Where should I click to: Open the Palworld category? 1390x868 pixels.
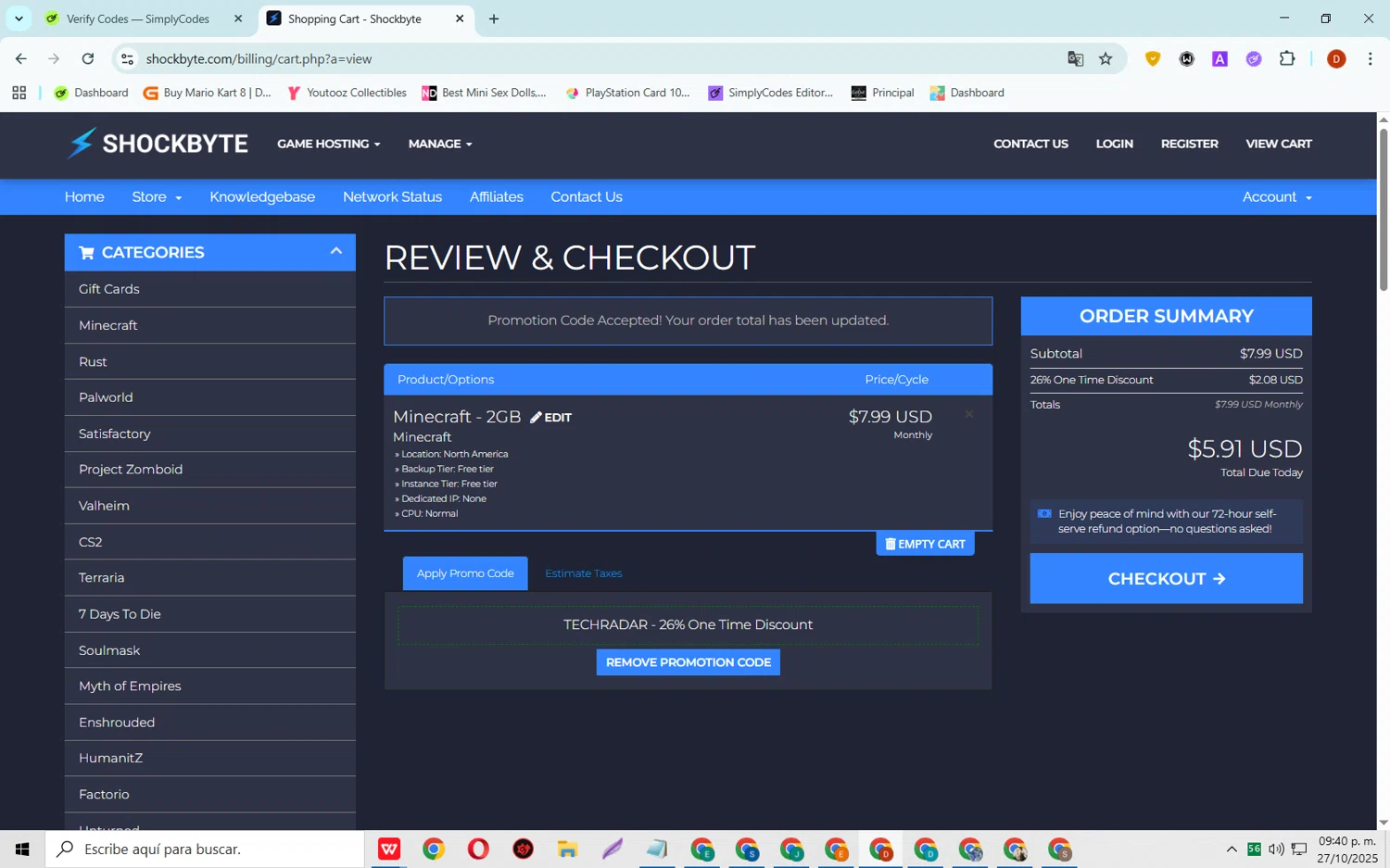pos(210,397)
